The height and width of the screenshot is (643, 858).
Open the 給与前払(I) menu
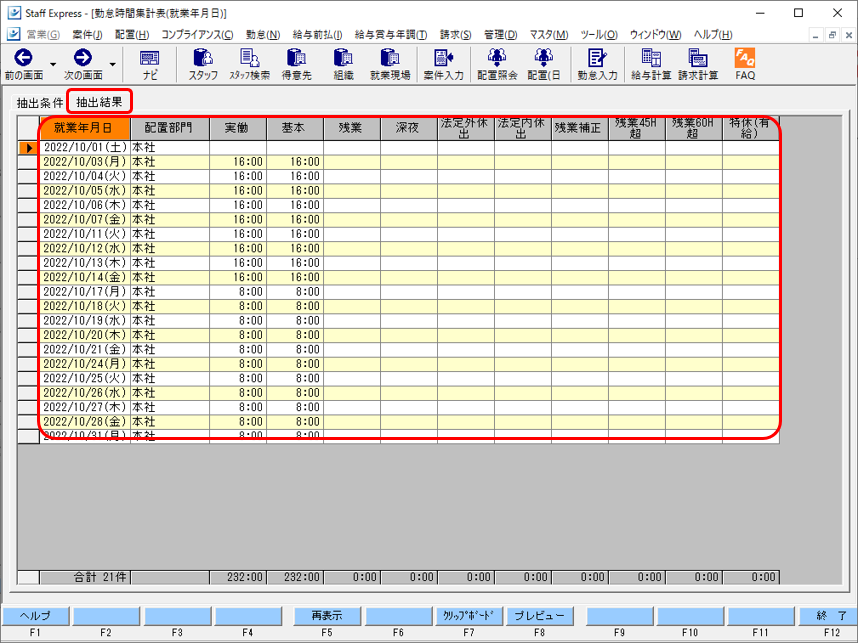(x=317, y=34)
